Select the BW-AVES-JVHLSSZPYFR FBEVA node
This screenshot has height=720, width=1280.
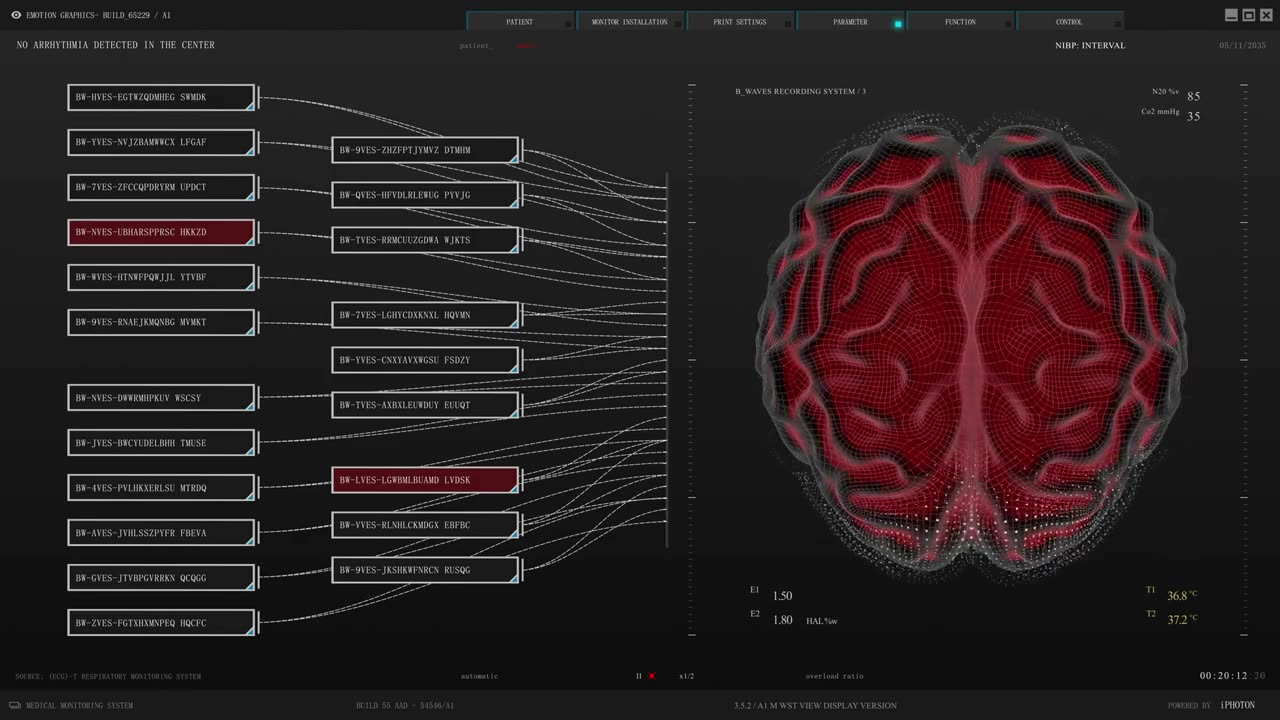point(162,533)
